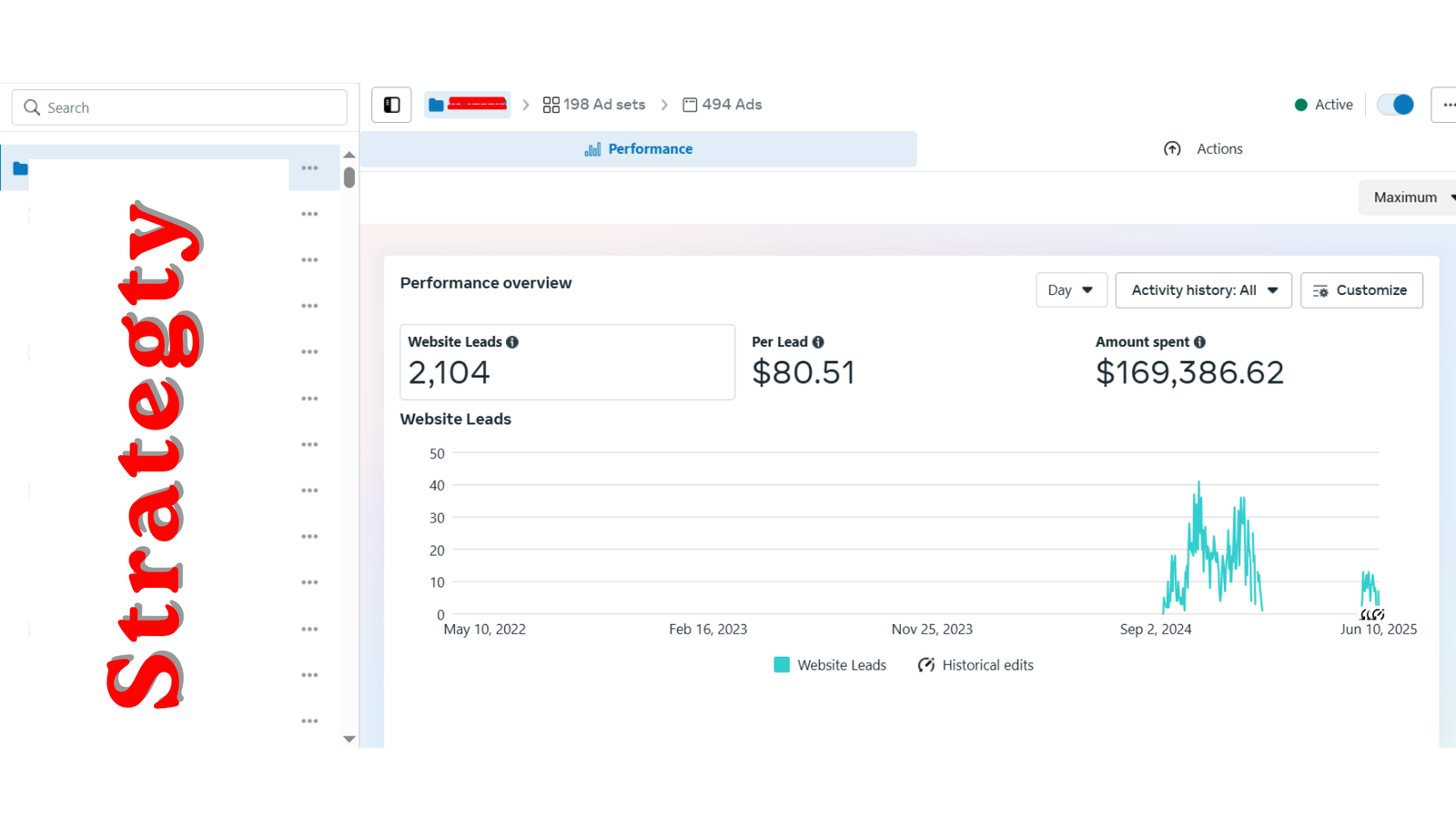Click the magnifier icon in the search box
The image size is (1456, 819).
pos(32,107)
